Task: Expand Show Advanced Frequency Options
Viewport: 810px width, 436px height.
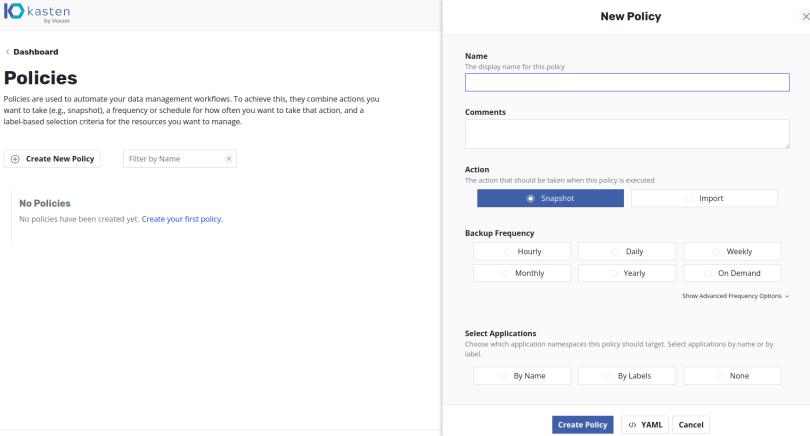Action: pos(736,296)
